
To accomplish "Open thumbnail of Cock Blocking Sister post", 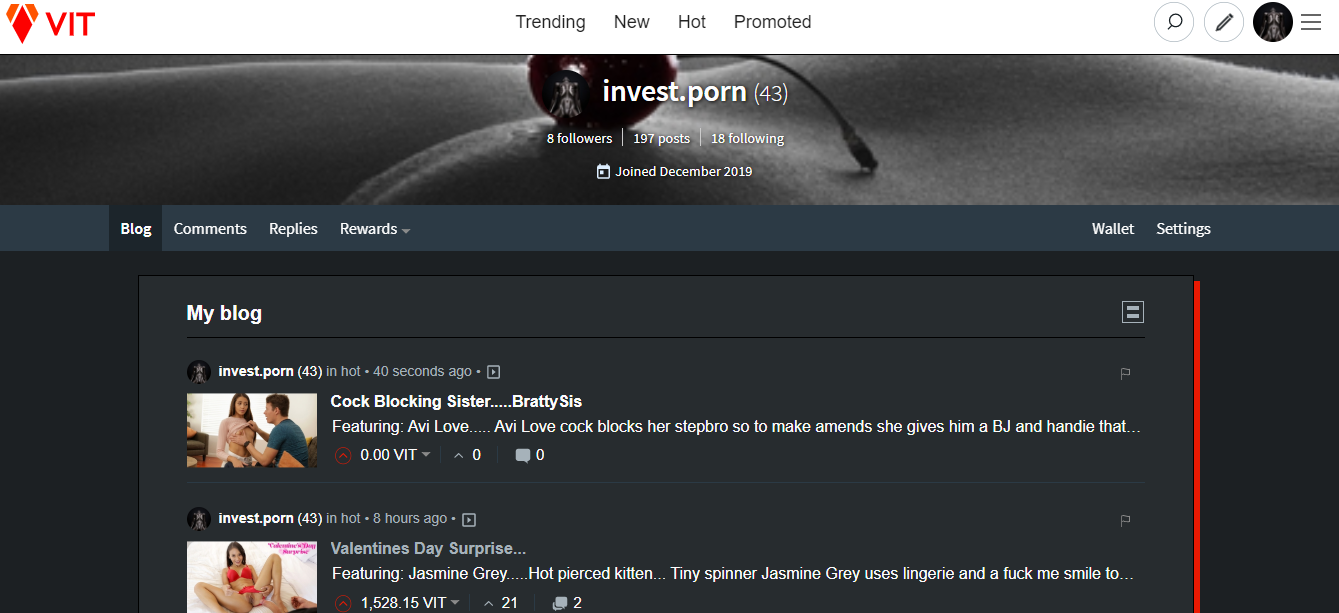I will [x=251, y=430].
